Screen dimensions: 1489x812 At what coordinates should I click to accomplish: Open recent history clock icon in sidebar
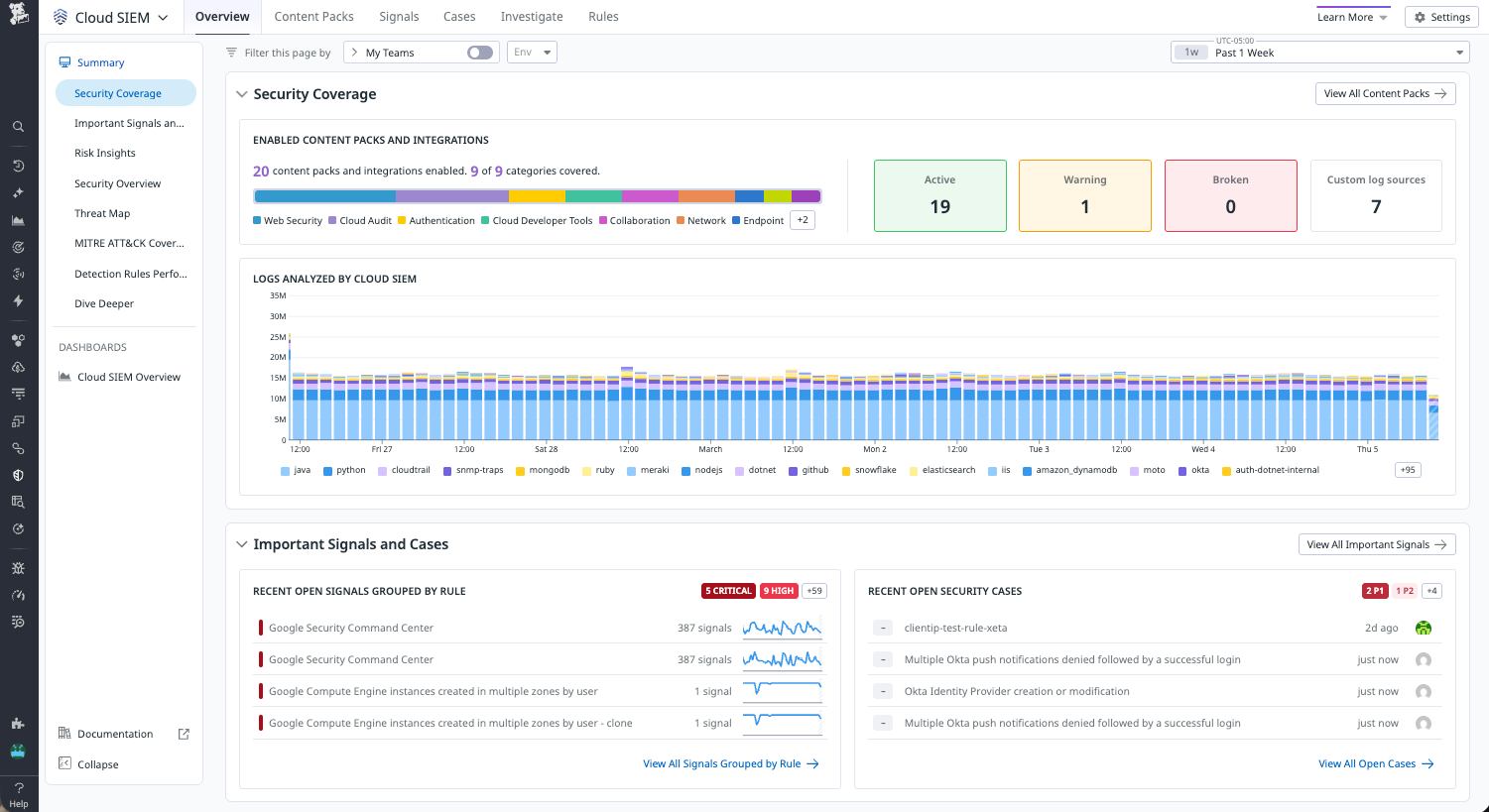(x=18, y=166)
